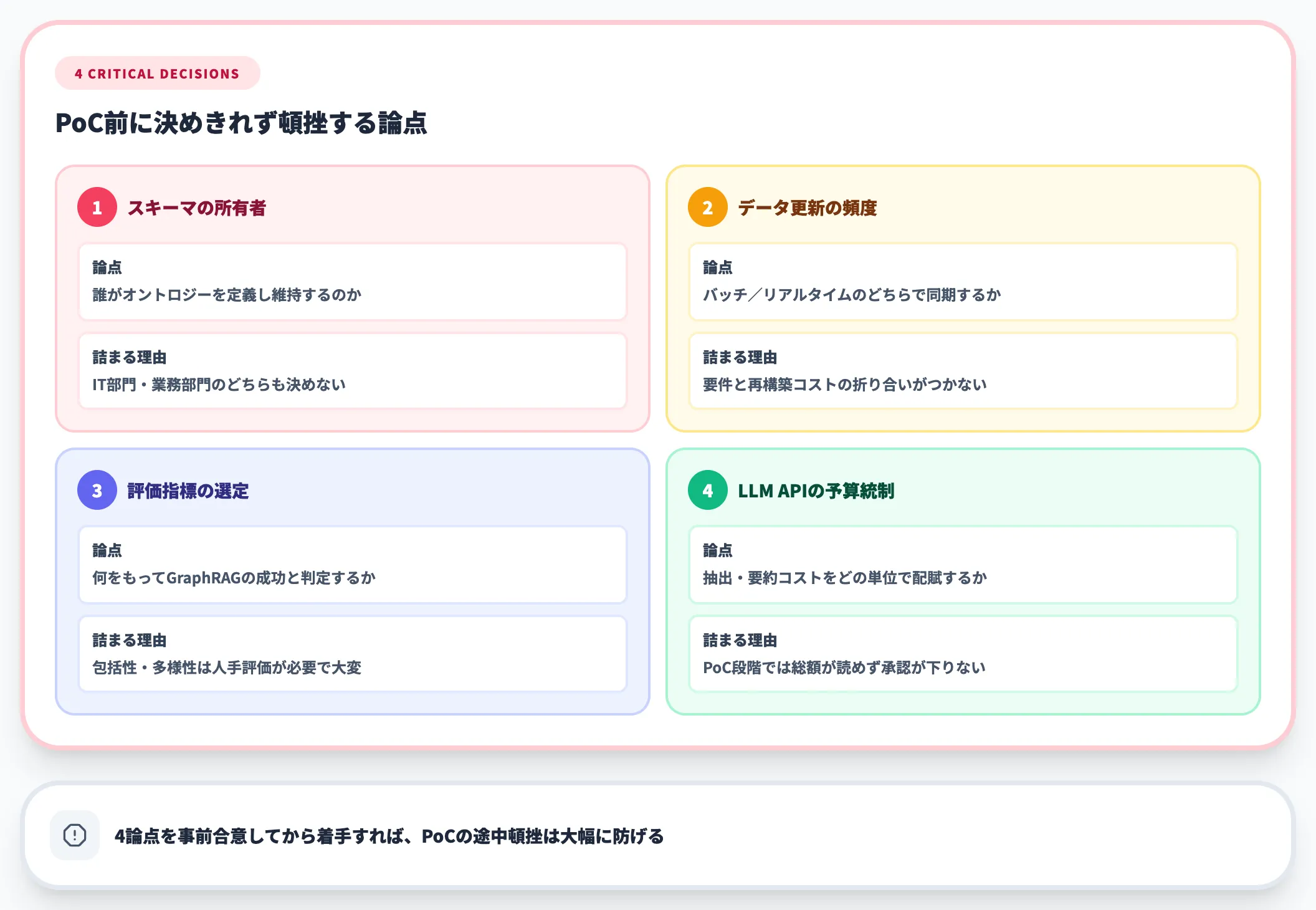The height and width of the screenshot is (910, 1316).
Task: Select the 4 CRITICAL DECISIONS label
Action: coord(156,73)
